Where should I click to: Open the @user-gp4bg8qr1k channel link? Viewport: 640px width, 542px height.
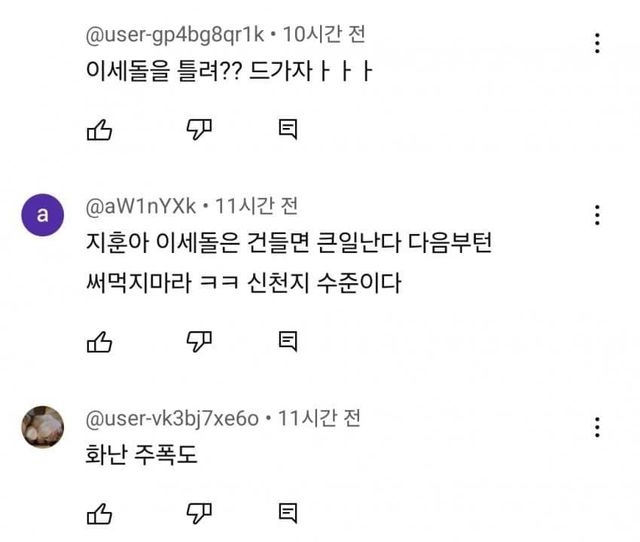click(174, 35)
